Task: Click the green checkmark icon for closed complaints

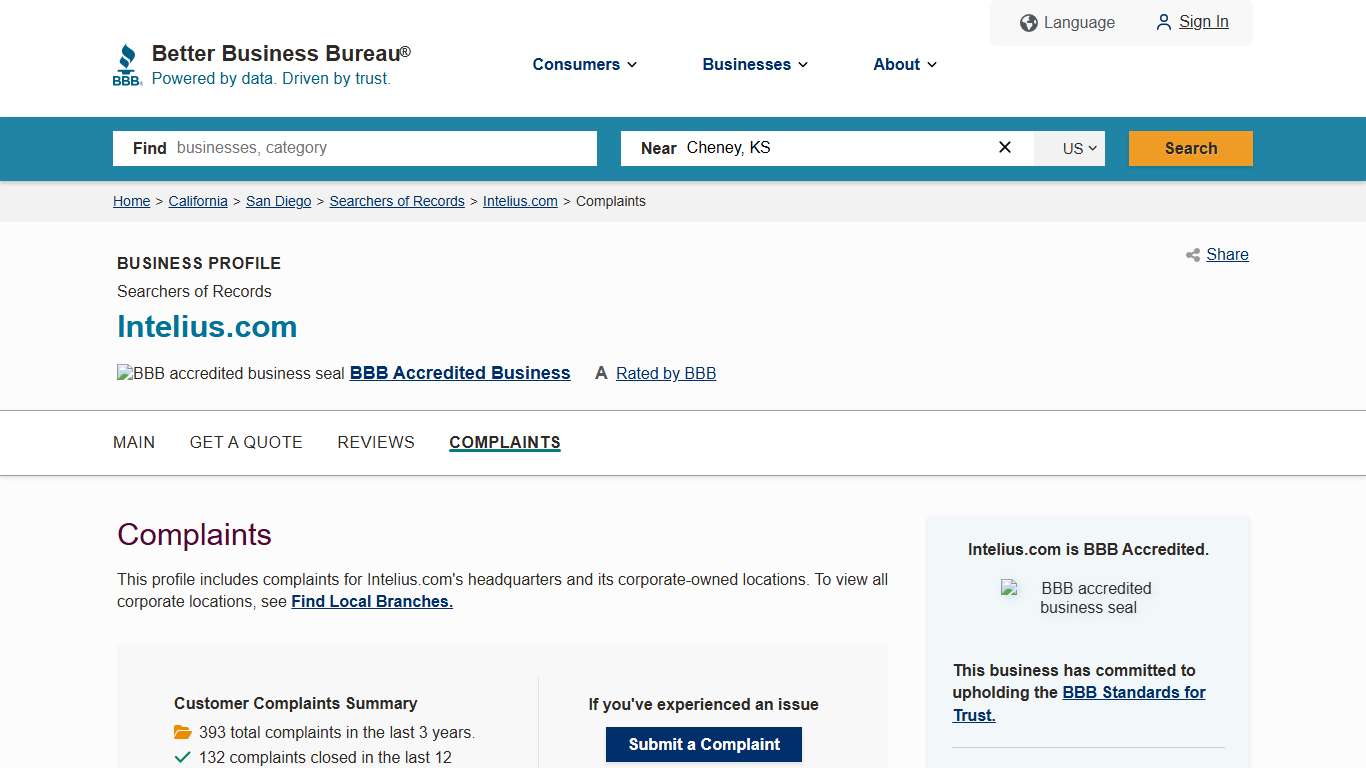Action: (x=182, y=757)
